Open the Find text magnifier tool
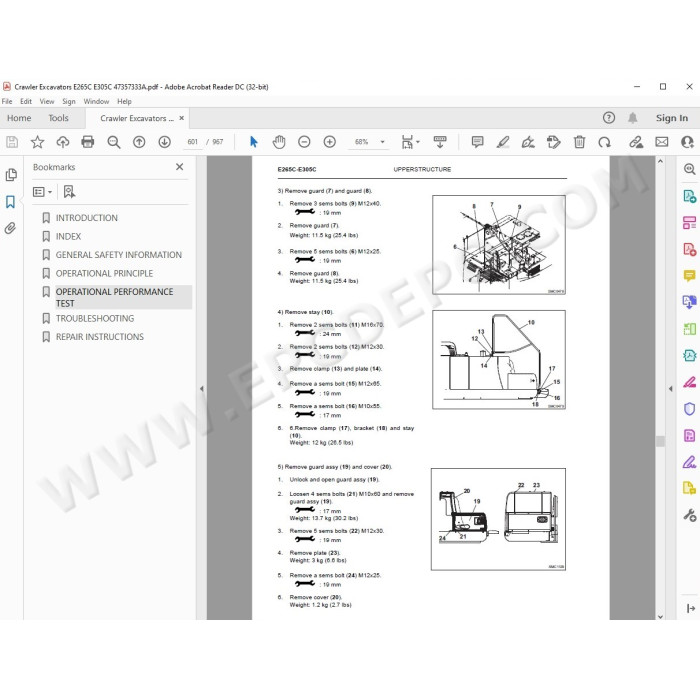Image resolution: width=700 pixels, height=700 pixels. [x=114, y=142]
